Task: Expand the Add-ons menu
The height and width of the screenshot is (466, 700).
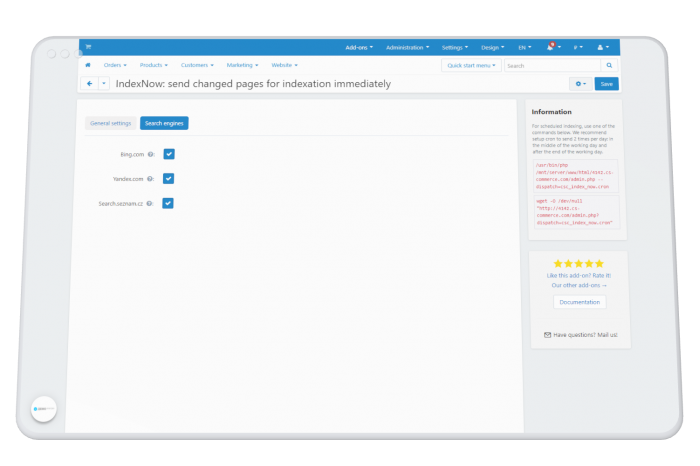Action: pos(359,47)
